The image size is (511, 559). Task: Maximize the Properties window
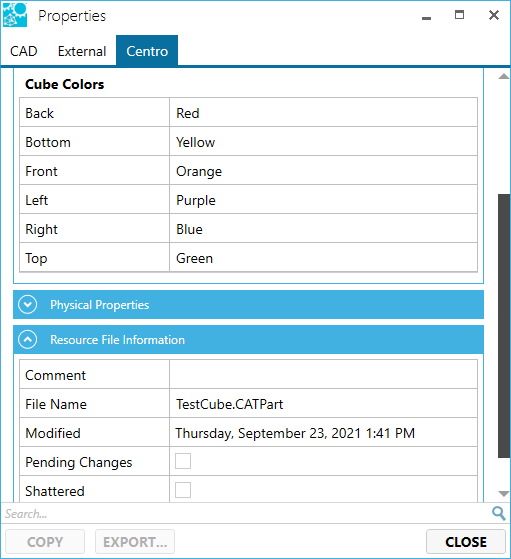tap(459, 15)
